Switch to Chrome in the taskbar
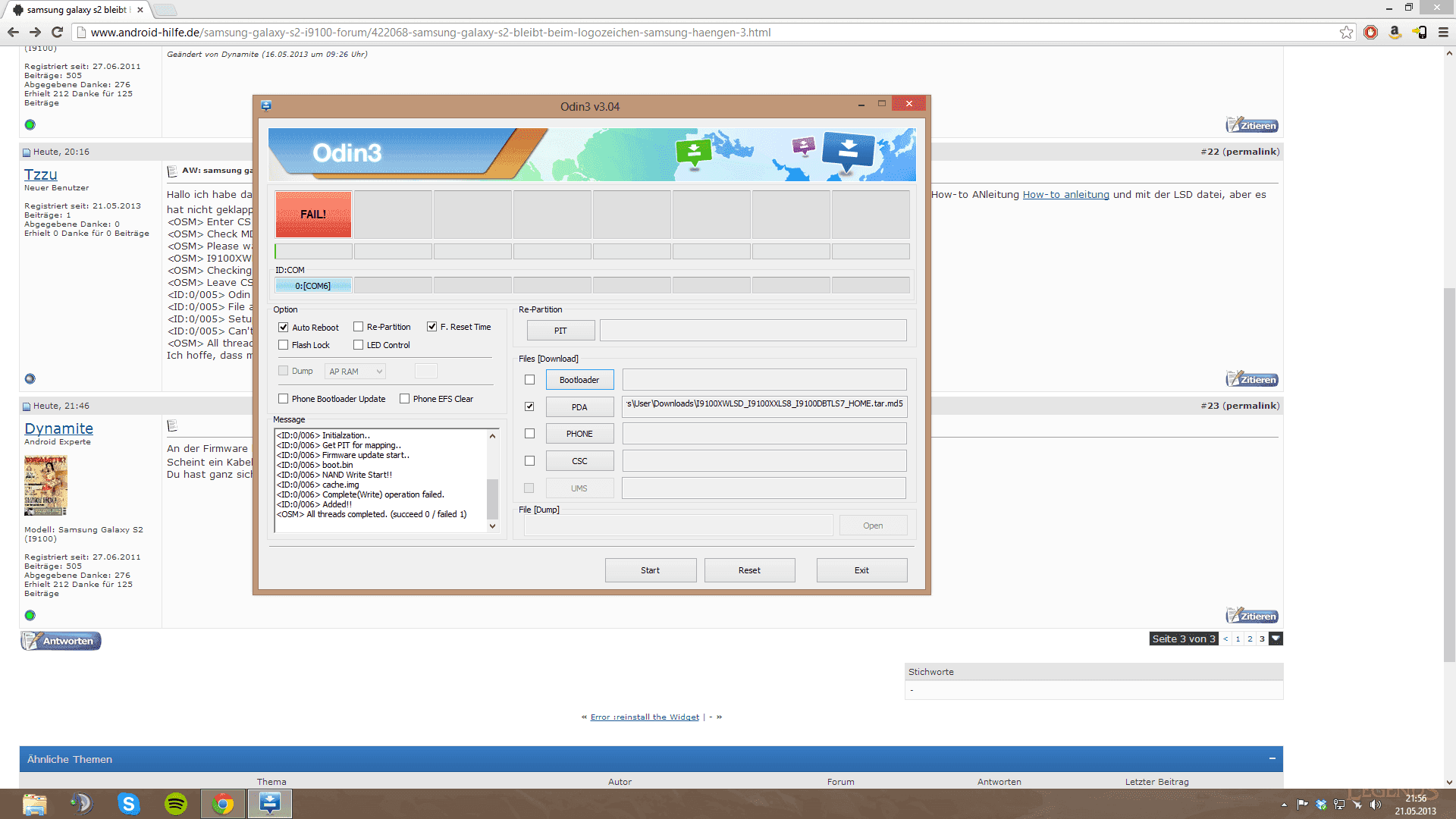Viewport: 1456px width, 819px height. point(223,804)
